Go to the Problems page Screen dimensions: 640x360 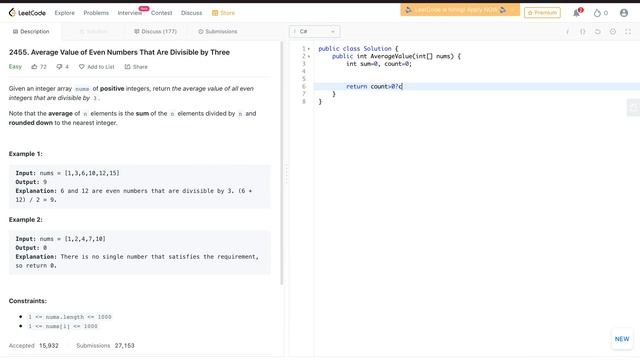click(96, 13)
